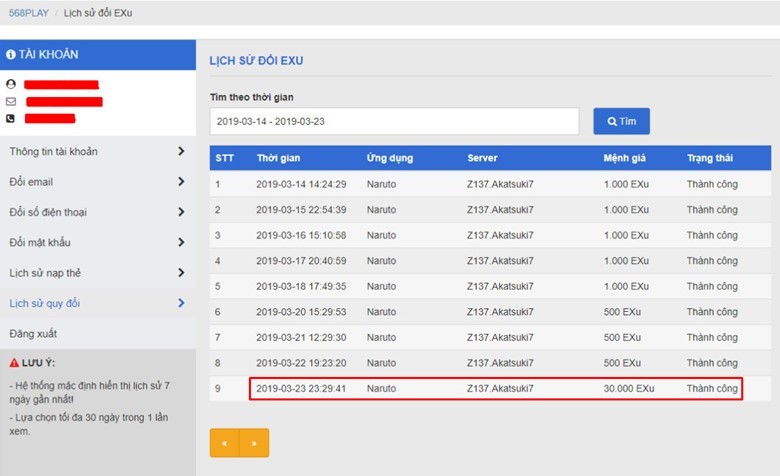Click the Trạng thái column header
Image resolution: width=780 pixels, height=476 pixels.
point(710,158)
